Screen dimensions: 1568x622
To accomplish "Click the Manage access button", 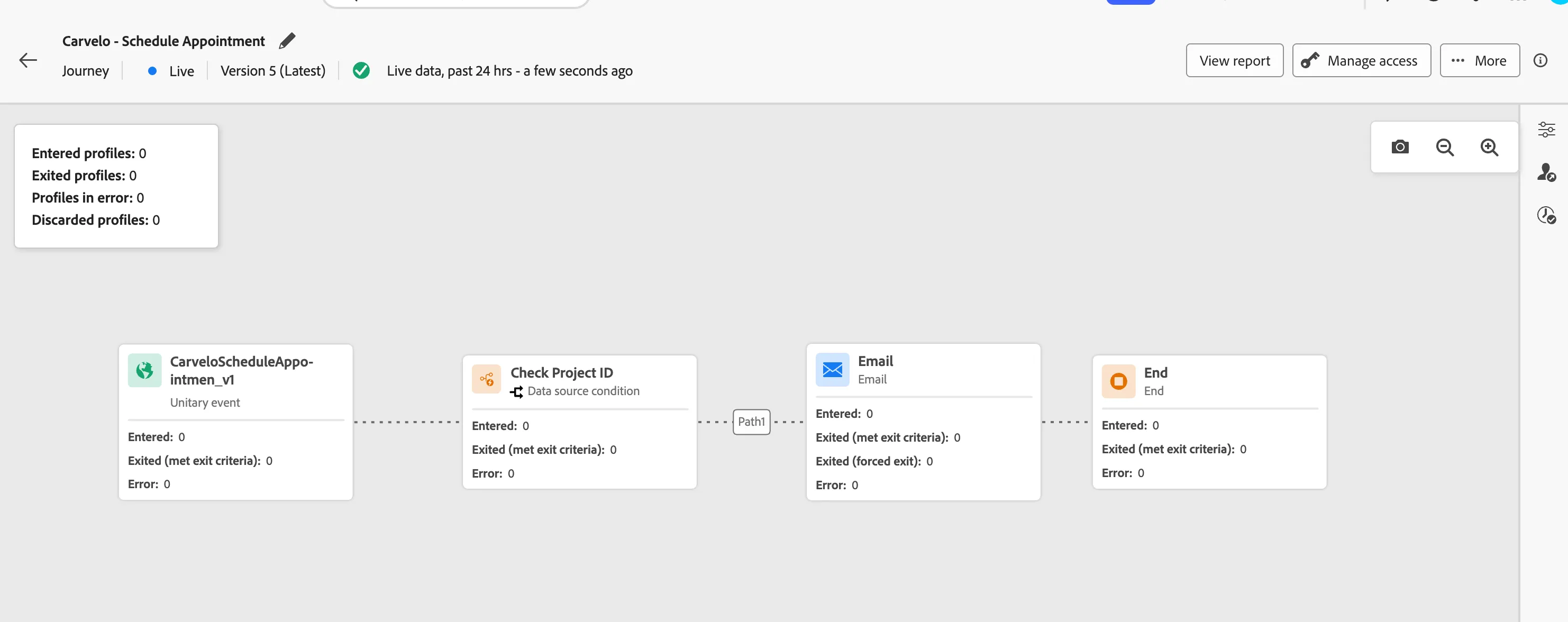I will point(1361,60).
